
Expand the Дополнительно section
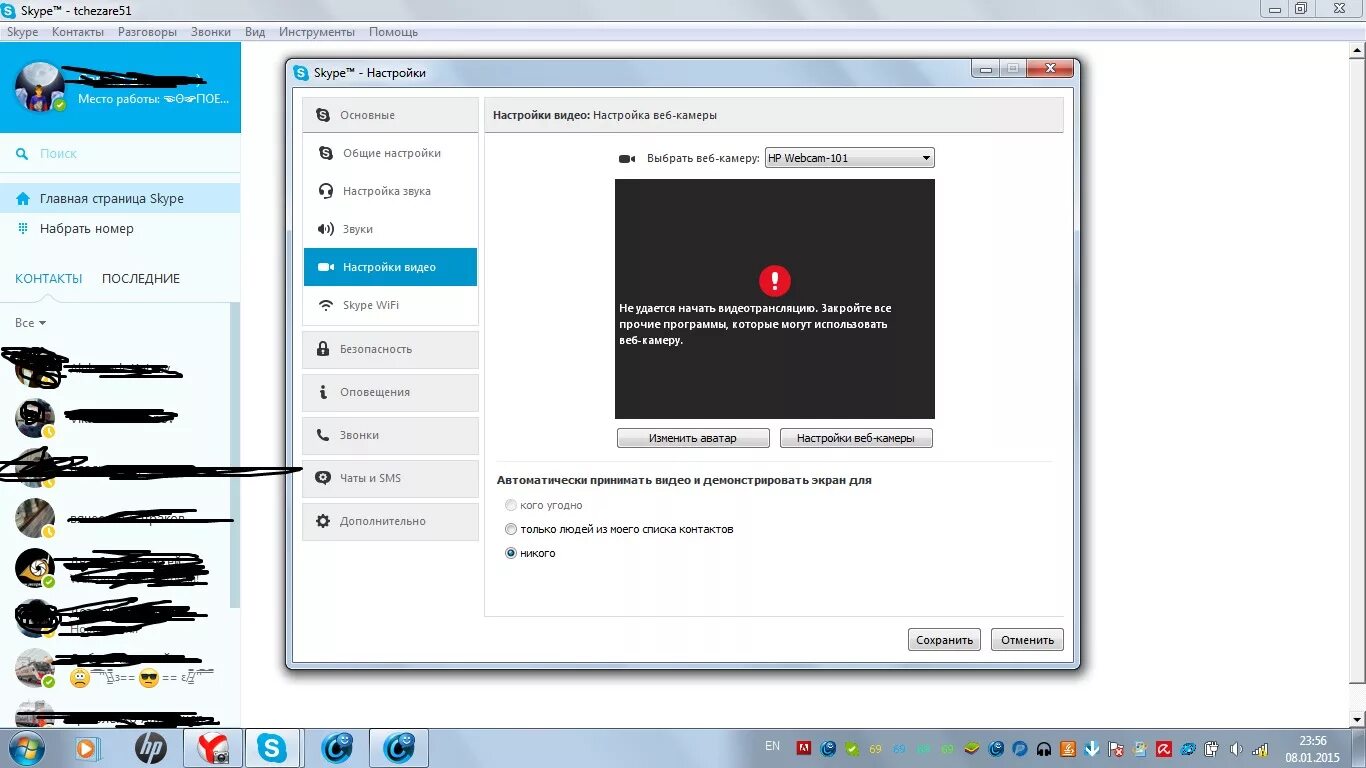(x=390, y=521)
